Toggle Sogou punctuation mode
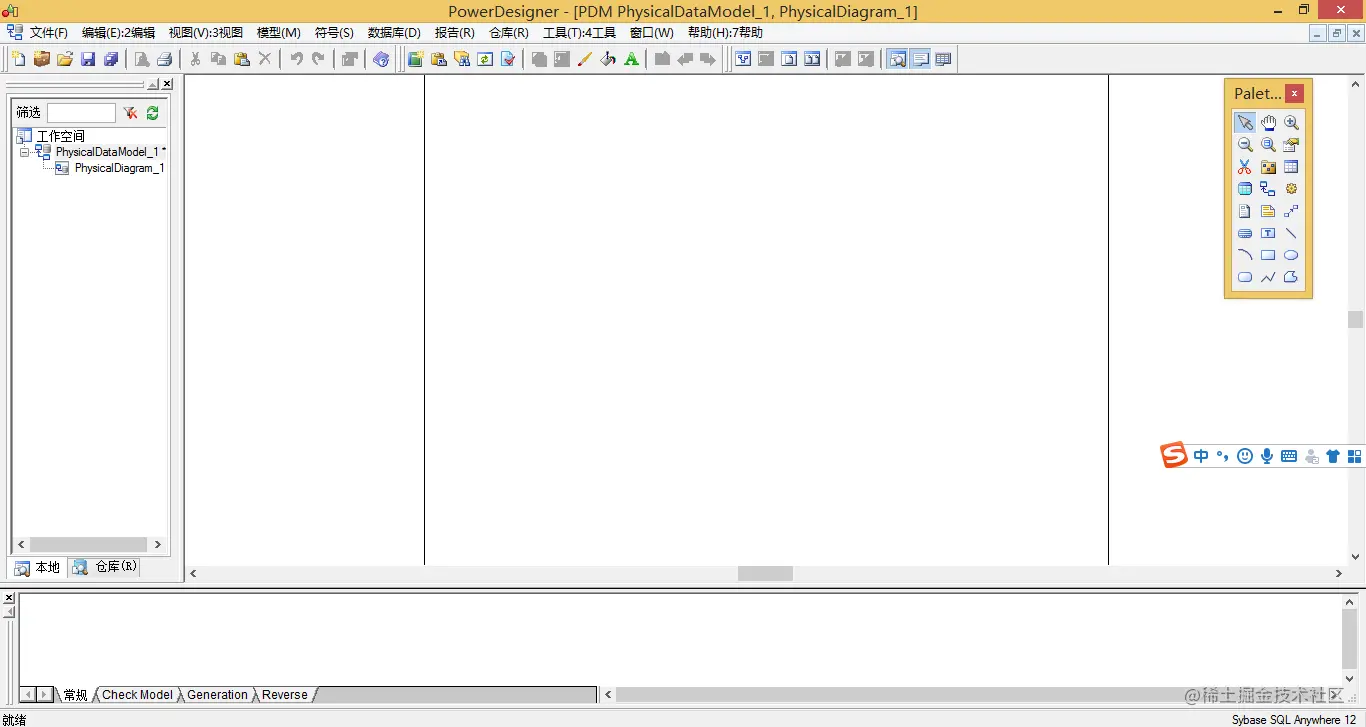The height and width of the screenshot is (727, 1366). pos(1222,456)
